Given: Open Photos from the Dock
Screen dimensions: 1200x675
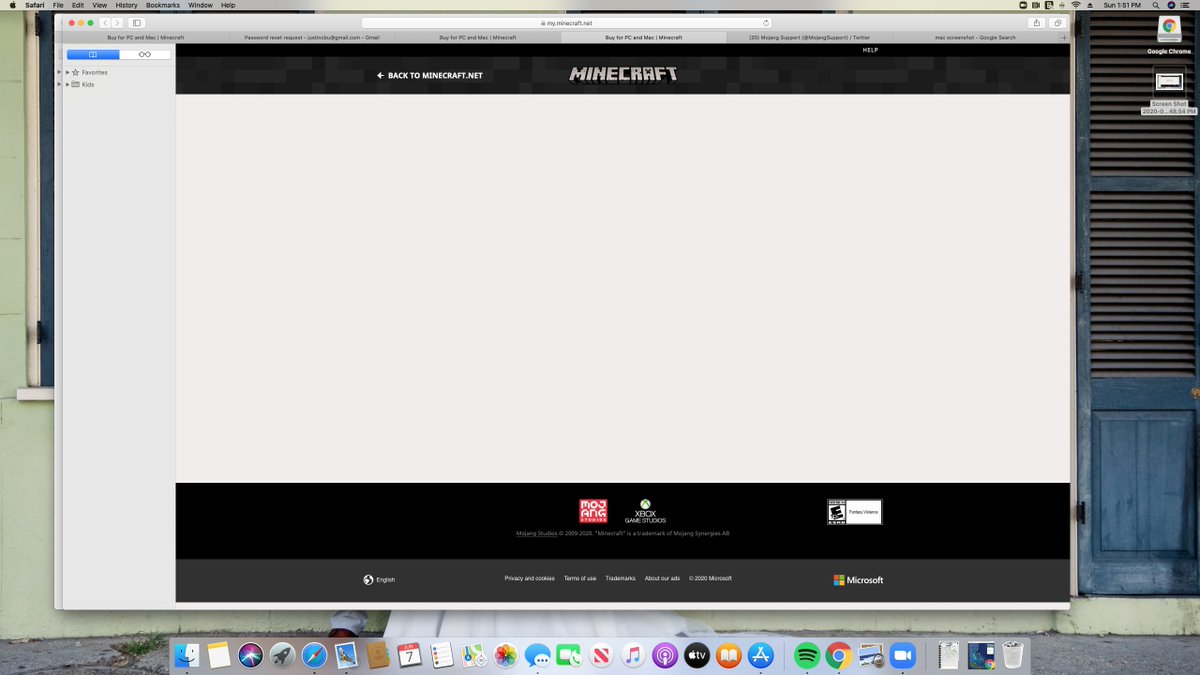Looking at the screenshot, I should click(506, 655).
